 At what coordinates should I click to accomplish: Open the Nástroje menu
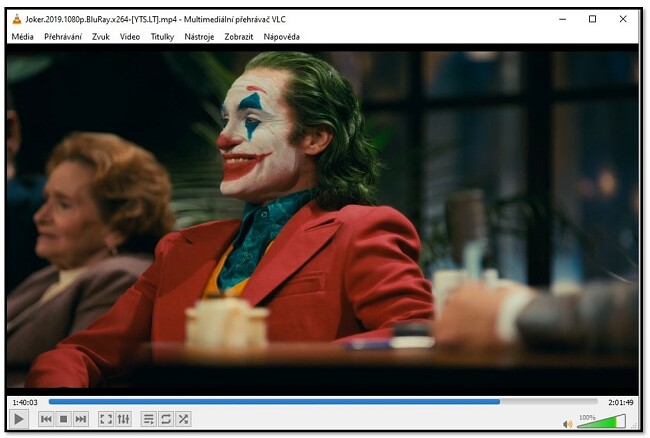pyautogui.click(x=199, y=36)
